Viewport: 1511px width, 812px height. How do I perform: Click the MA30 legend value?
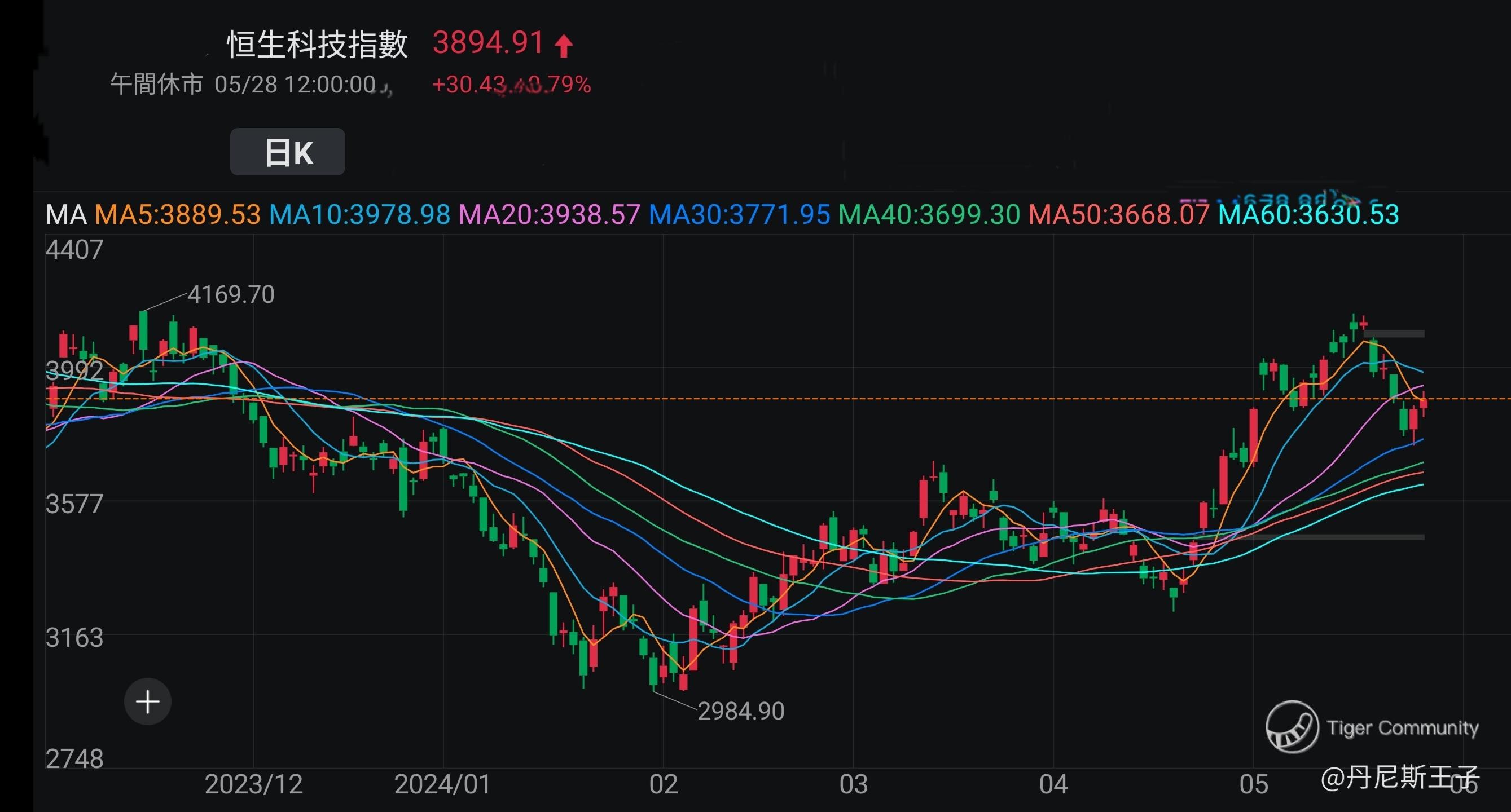tap(740, 215)
